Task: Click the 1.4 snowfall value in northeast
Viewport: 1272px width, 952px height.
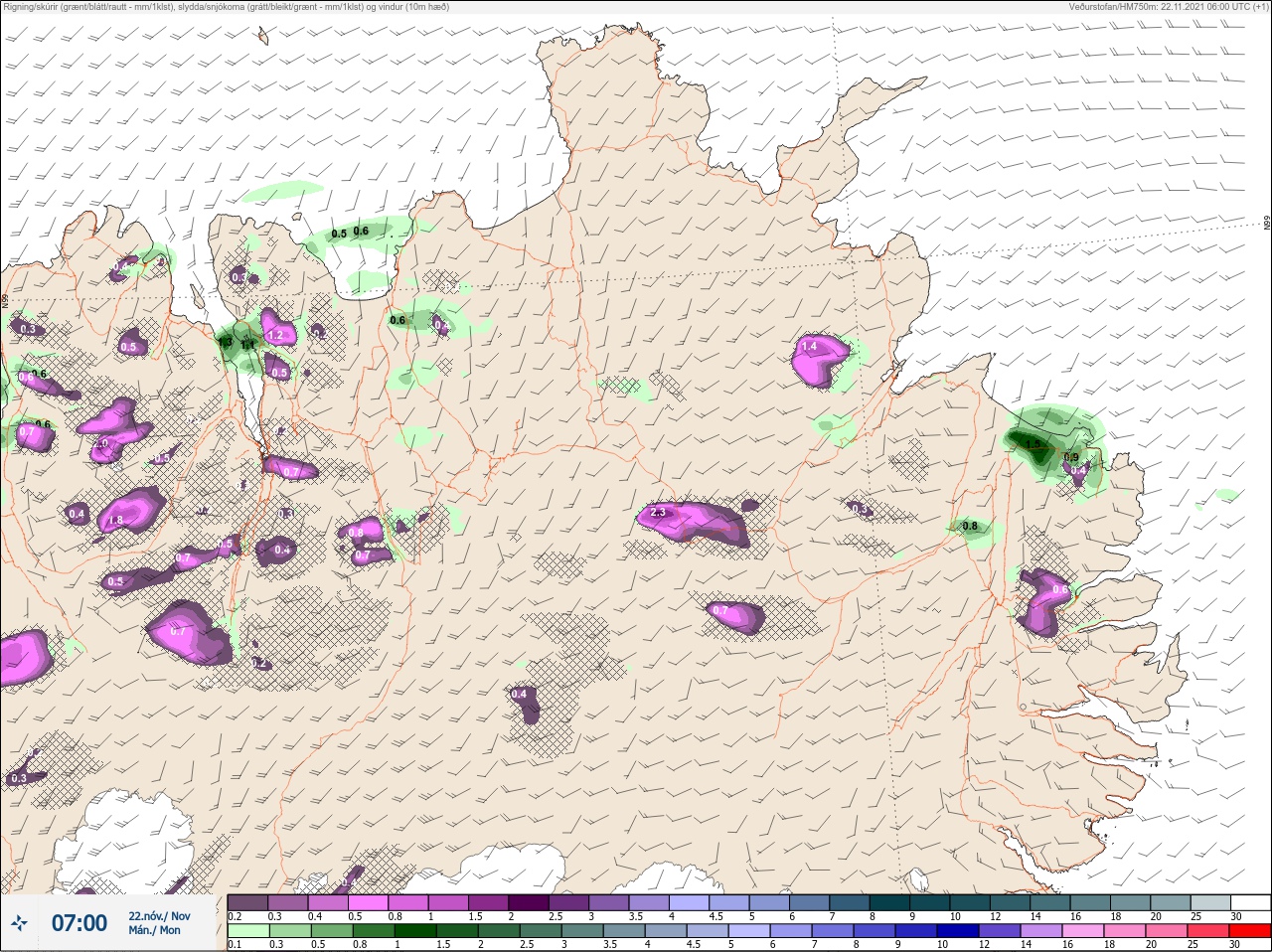Action: point(809,347)
